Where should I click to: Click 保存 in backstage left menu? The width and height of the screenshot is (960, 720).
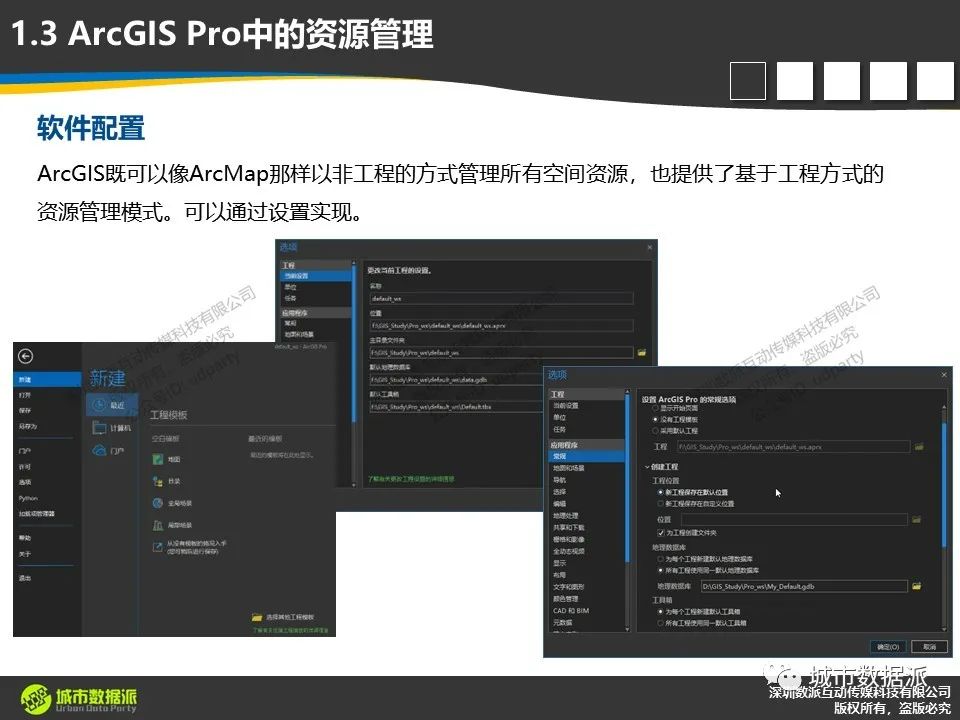tap(25, 410)
